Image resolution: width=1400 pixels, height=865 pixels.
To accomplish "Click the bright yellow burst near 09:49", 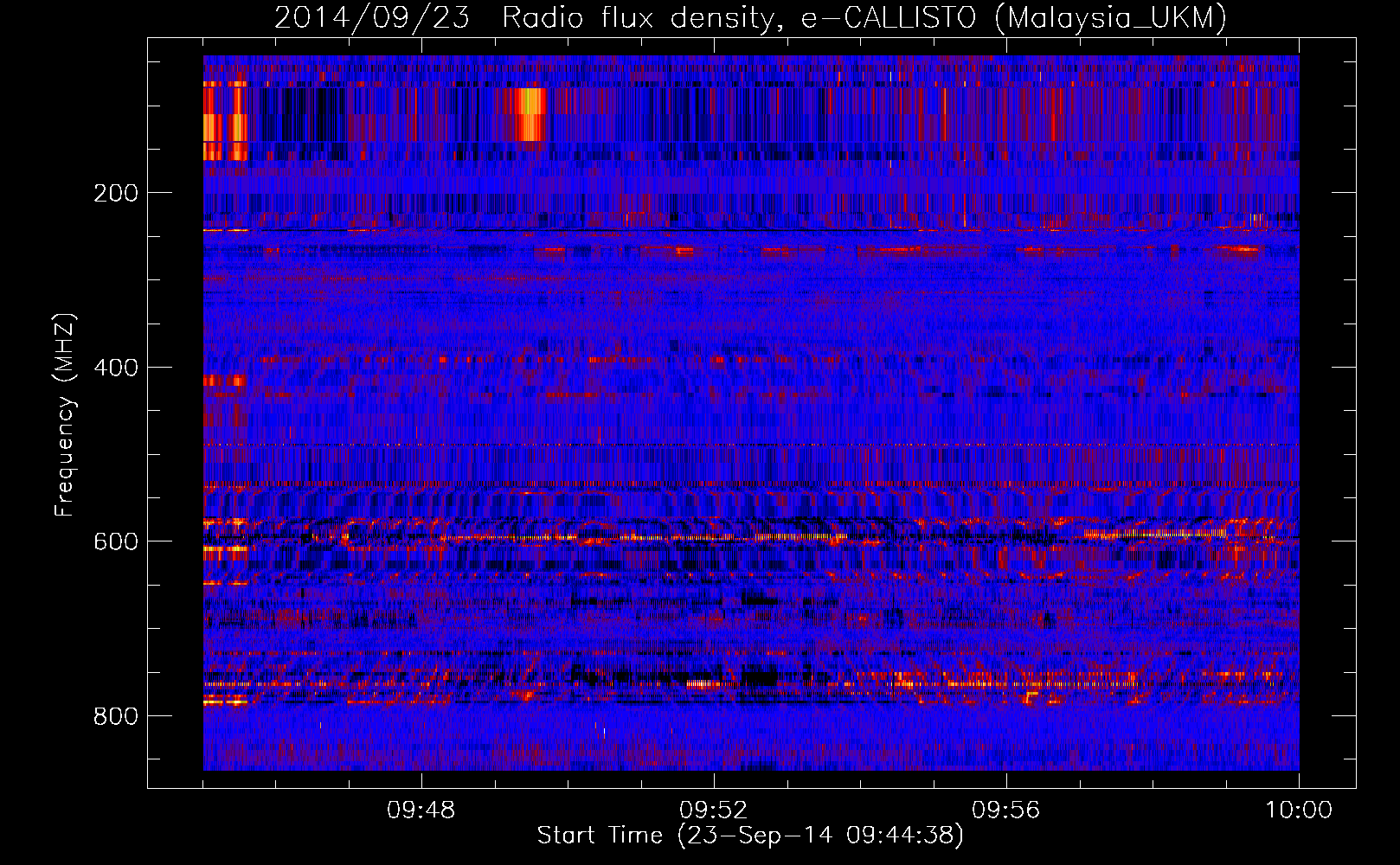I will click(529, 114).
